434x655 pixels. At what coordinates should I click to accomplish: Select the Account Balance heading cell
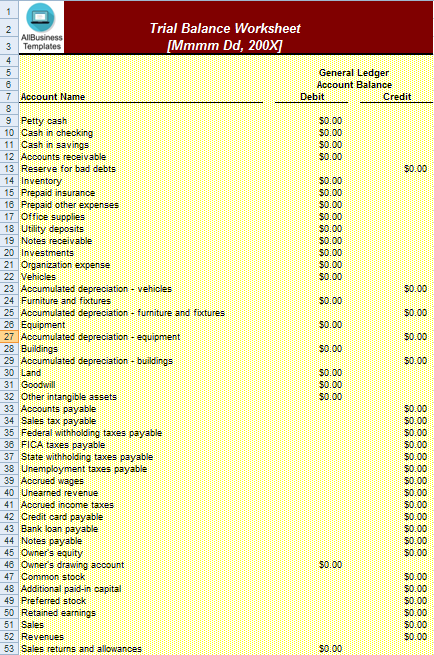(x=354, y=85)
